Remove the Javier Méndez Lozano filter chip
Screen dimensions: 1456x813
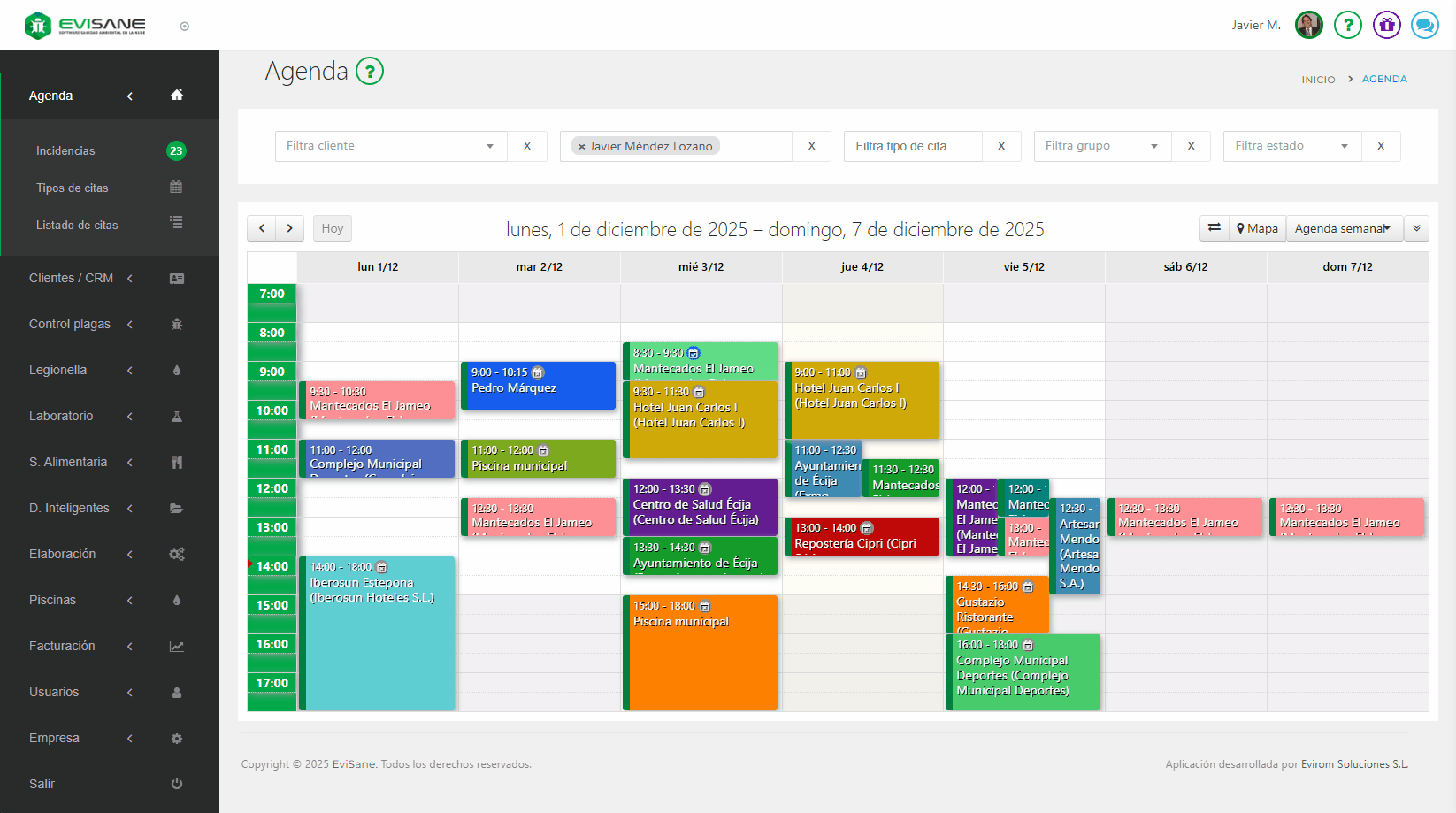582,146
